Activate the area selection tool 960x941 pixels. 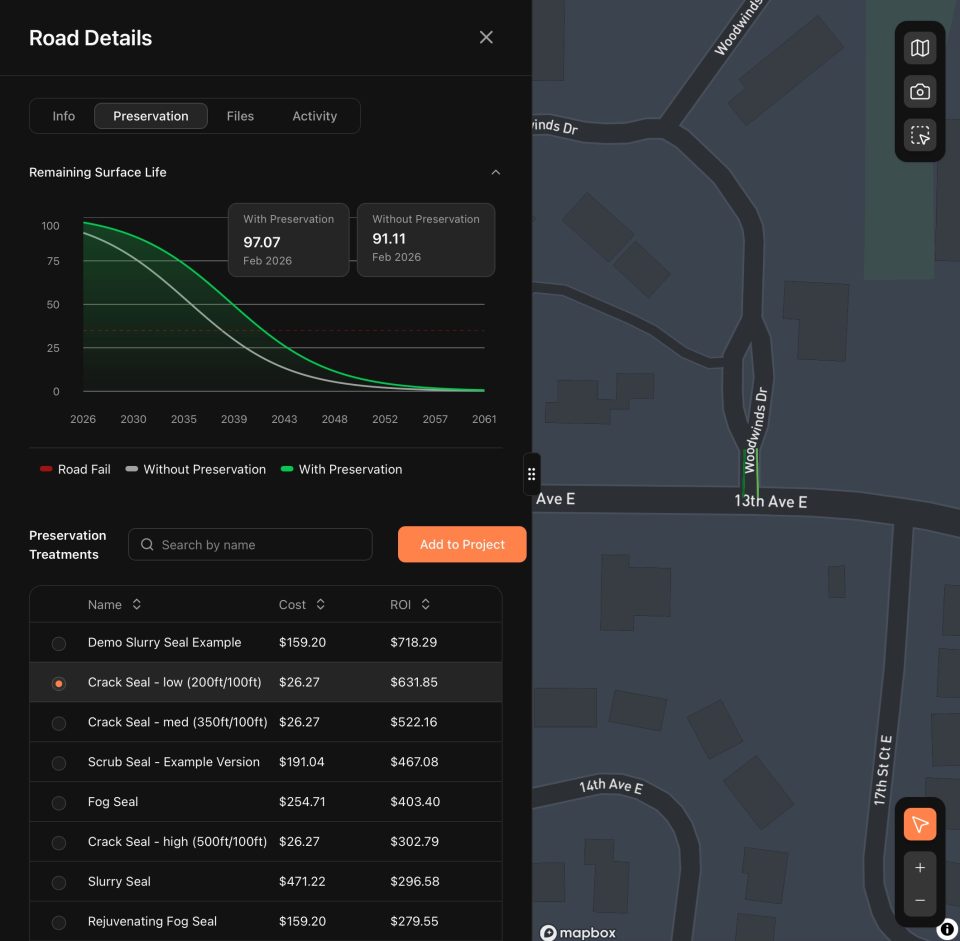pos(919,136)
